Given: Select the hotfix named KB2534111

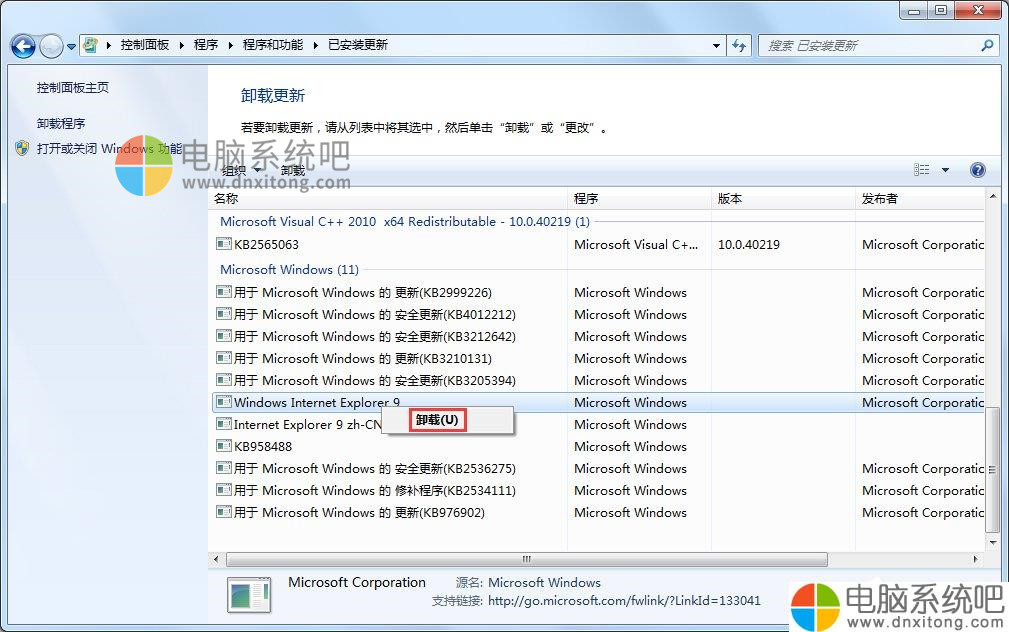Looking at the screenshot, I should click(x=375, y=490).
